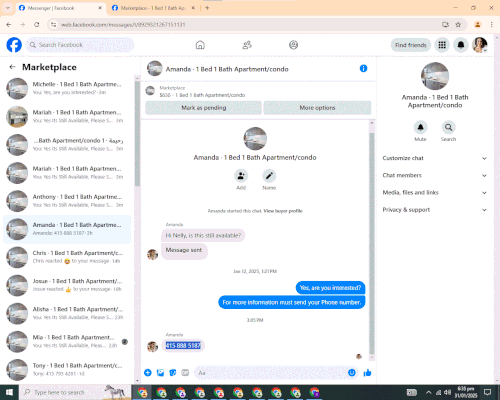Go to the Home feed icon
The image size is (500, 400).
[x=200, y=45]
